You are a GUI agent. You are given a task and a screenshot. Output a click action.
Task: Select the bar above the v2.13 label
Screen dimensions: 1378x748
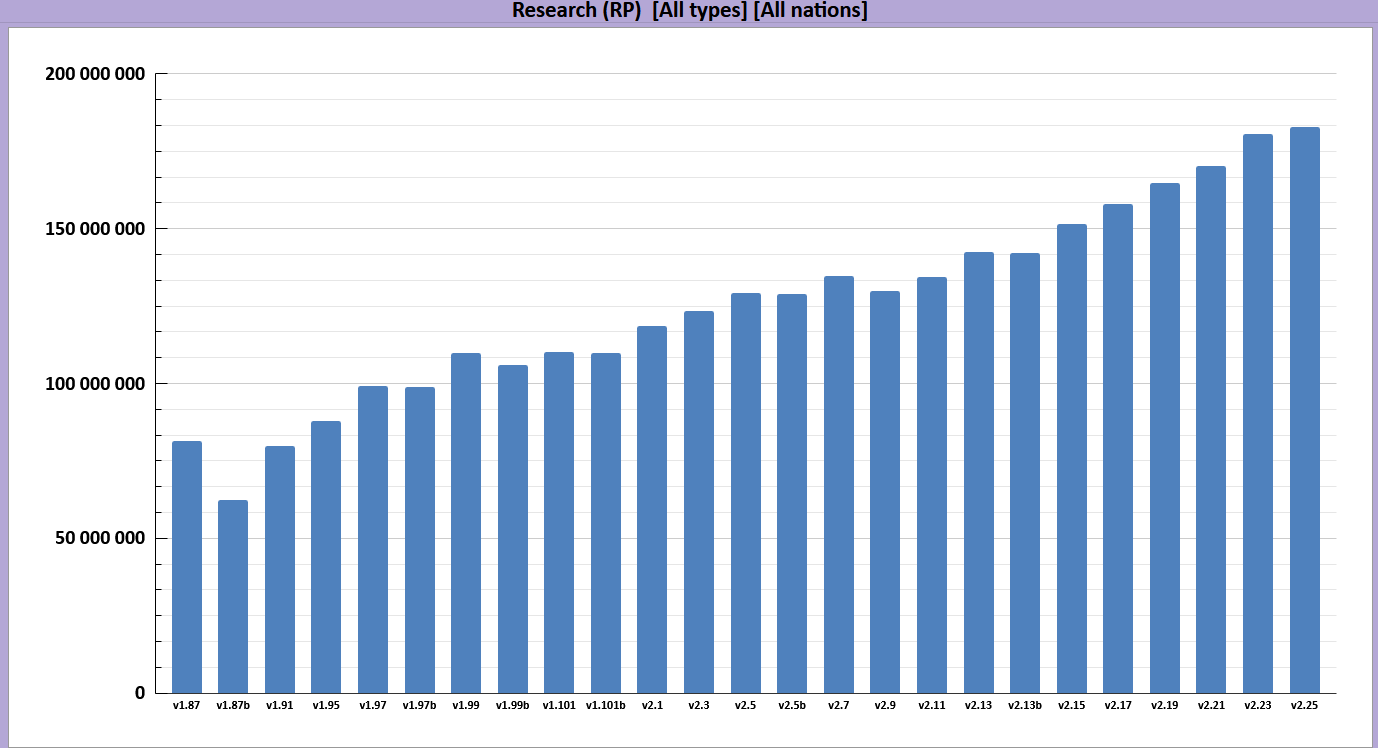click(979, 472)
